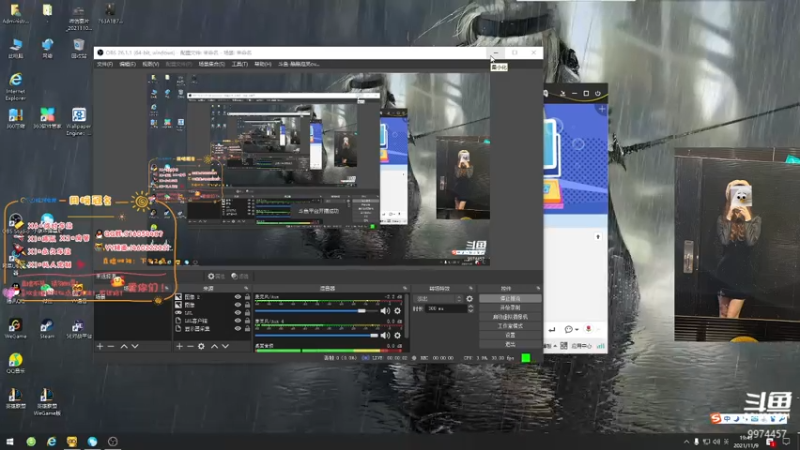Mute the first mixer track speaker icon
This screenshot has width=800, height=450.
point(385,311)
